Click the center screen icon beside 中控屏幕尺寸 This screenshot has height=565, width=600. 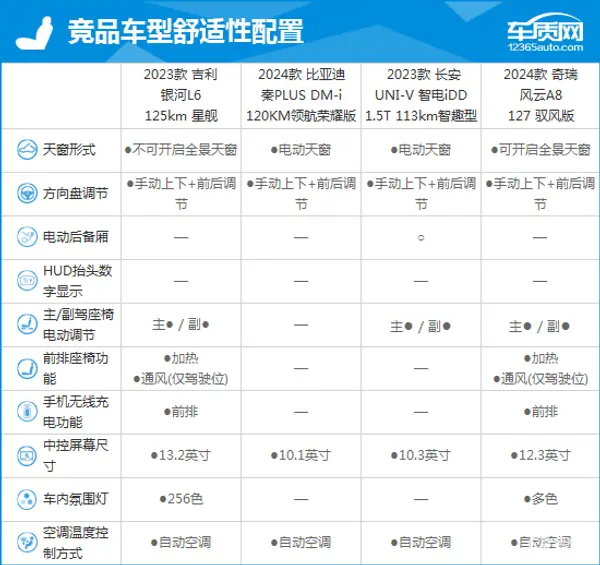(27, 456)
